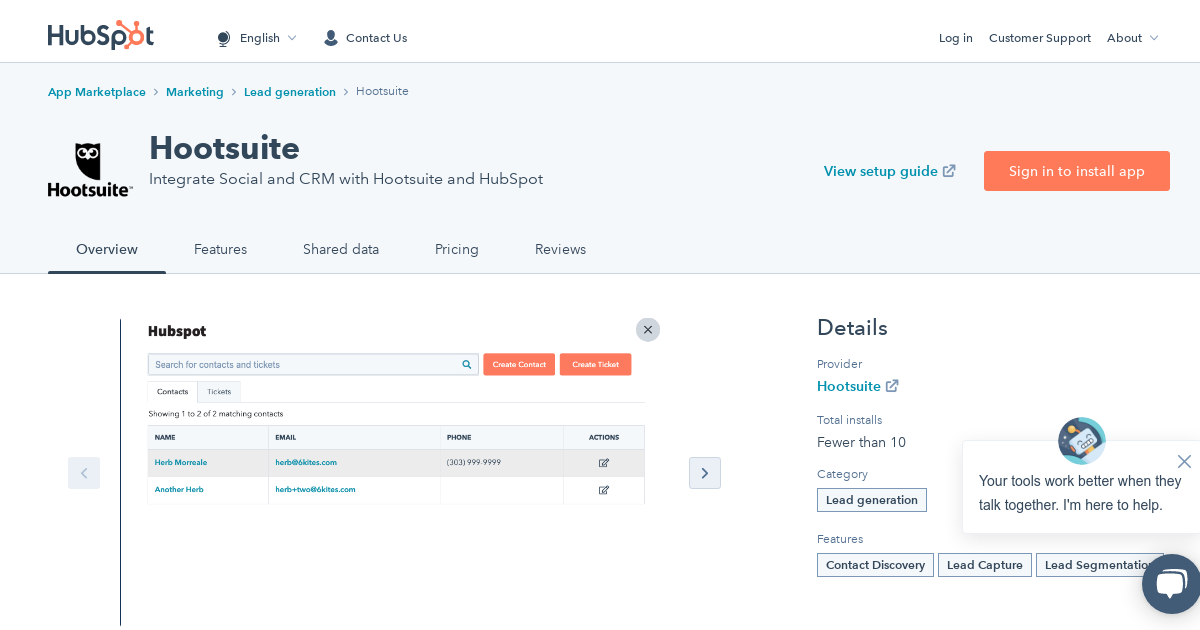Click the Contact Us link
Screen dimensions: 1200x630
[x=376, y=38]
